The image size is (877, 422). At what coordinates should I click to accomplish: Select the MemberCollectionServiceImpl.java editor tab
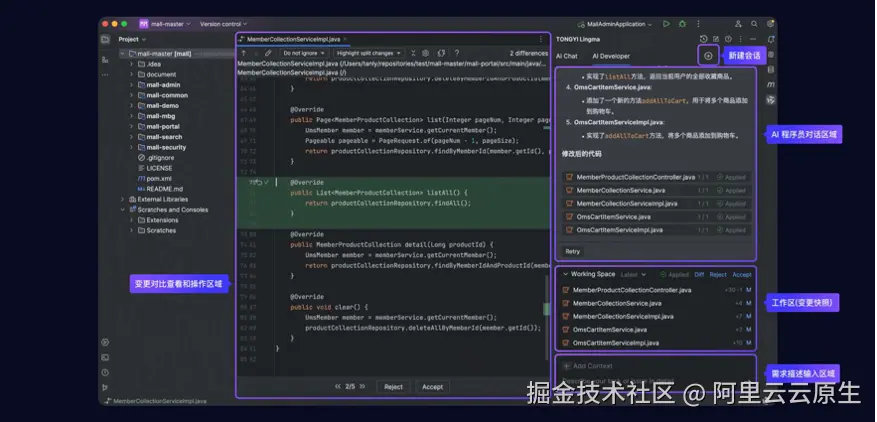coord(294,39)
